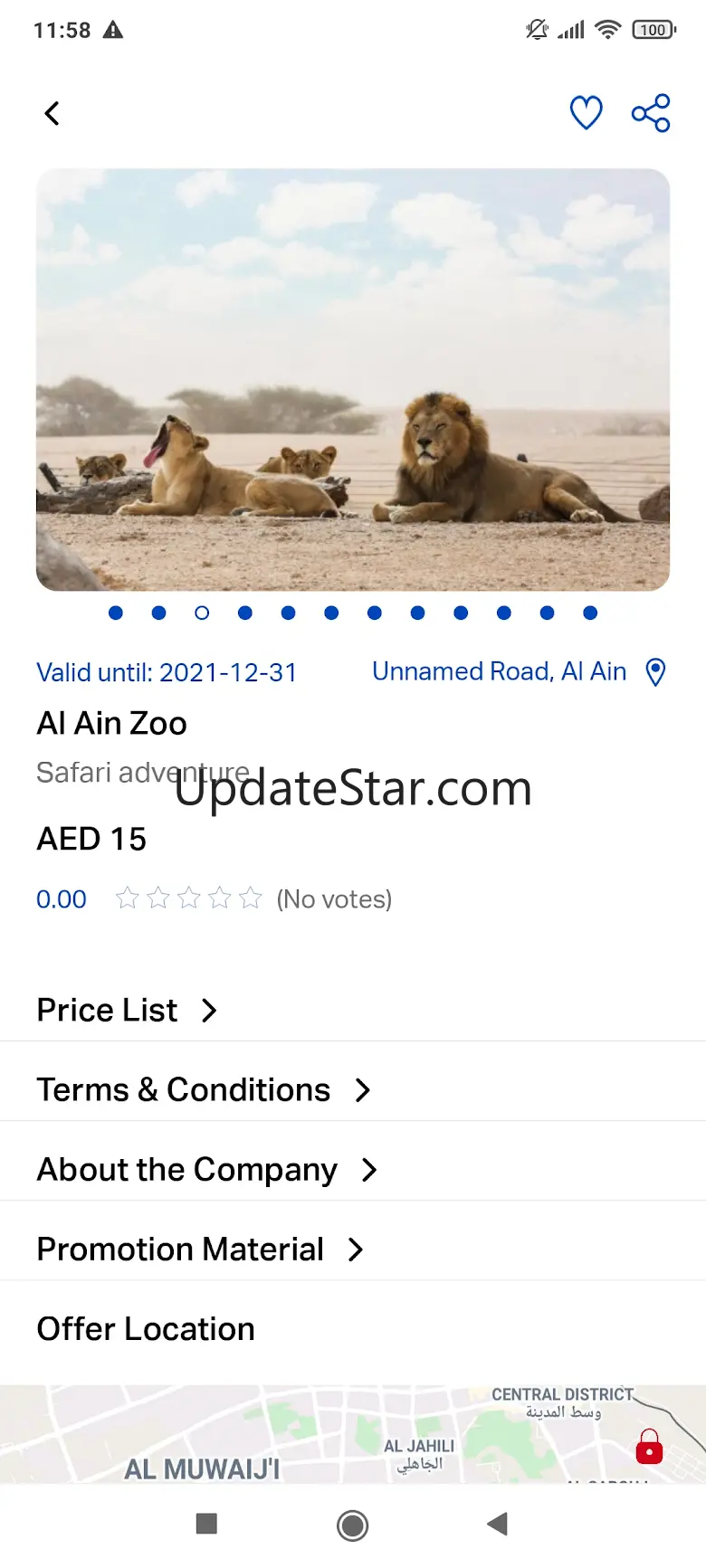Rate the offer one star
Image resolution: width=706 pixels, height=1568 pixels.
click(128, 898)
